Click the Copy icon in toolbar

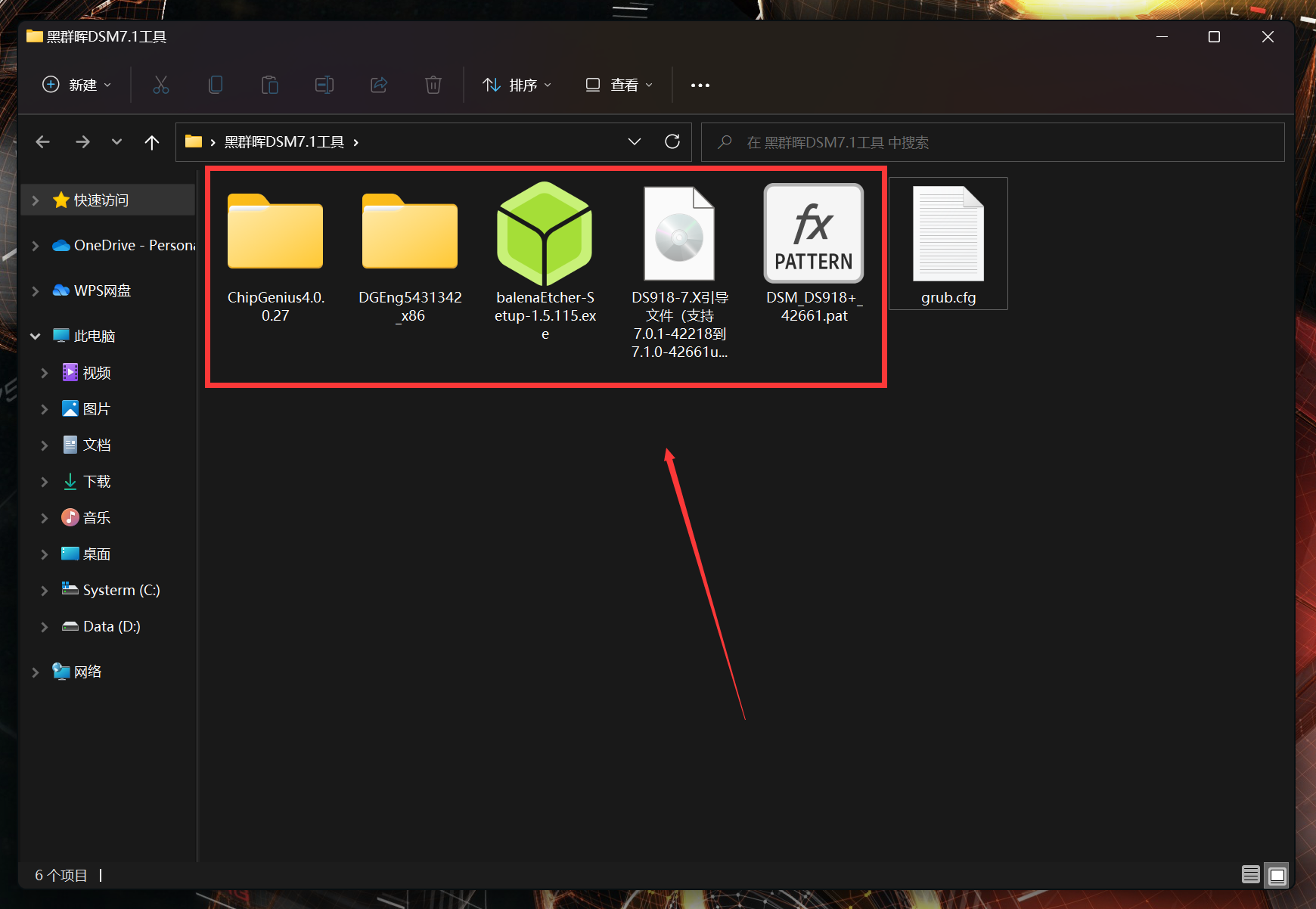[216, 85]
